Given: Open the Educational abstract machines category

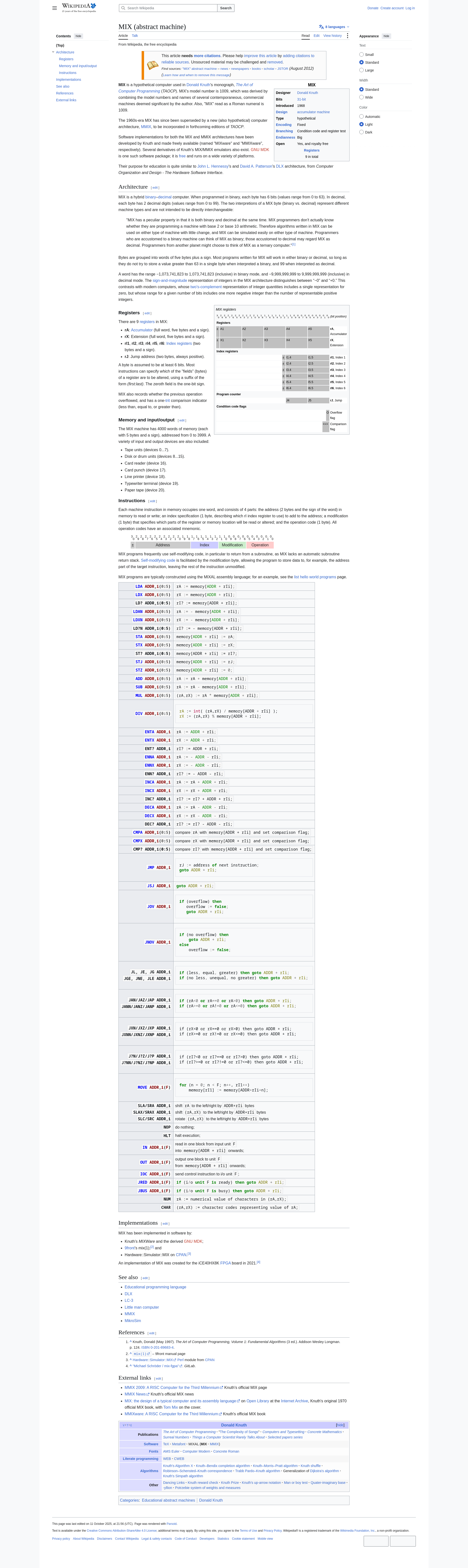Looking at the screenshot, I should pos(168,1500).
